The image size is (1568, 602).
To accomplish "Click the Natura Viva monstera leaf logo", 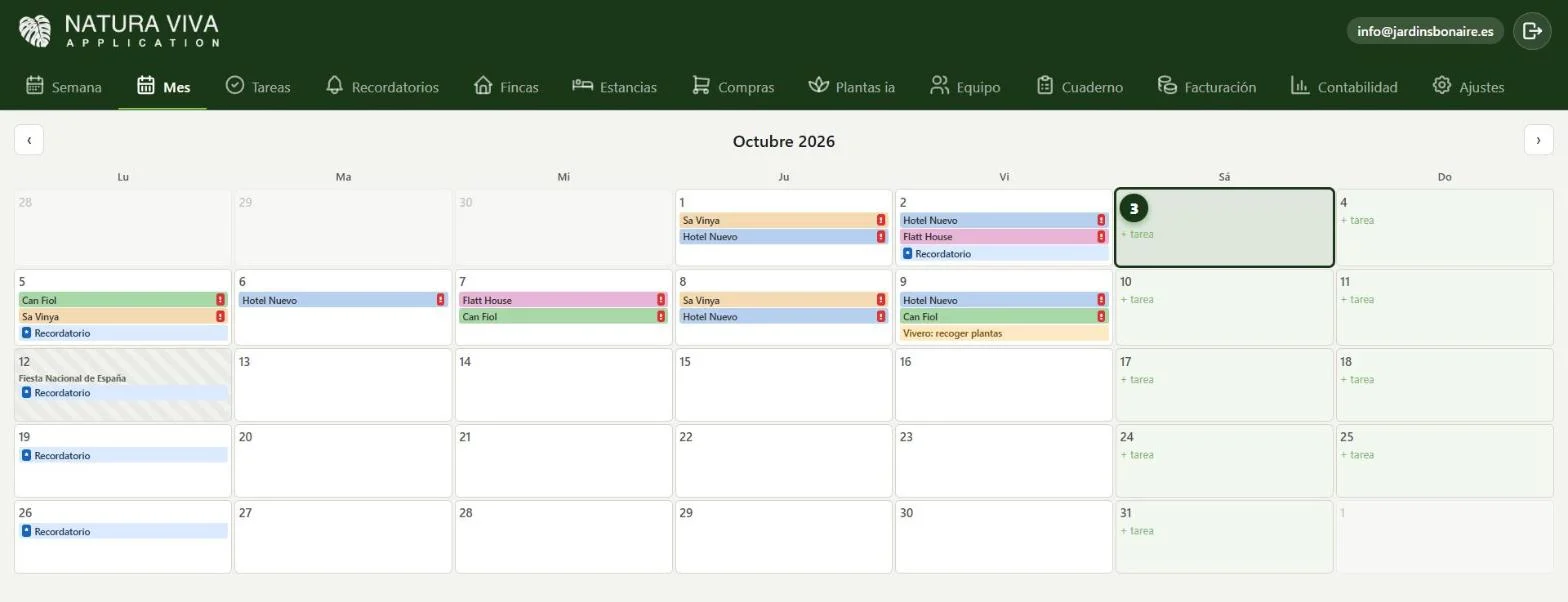I will (x=35, y=31).
